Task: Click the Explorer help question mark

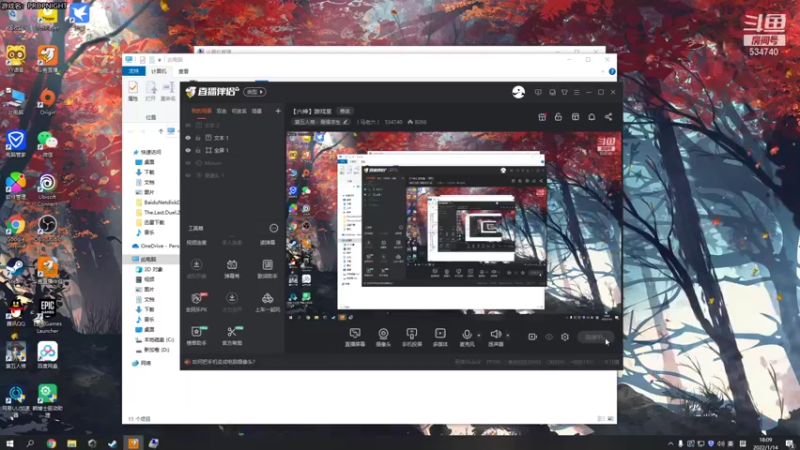Action: pos(612,71)
